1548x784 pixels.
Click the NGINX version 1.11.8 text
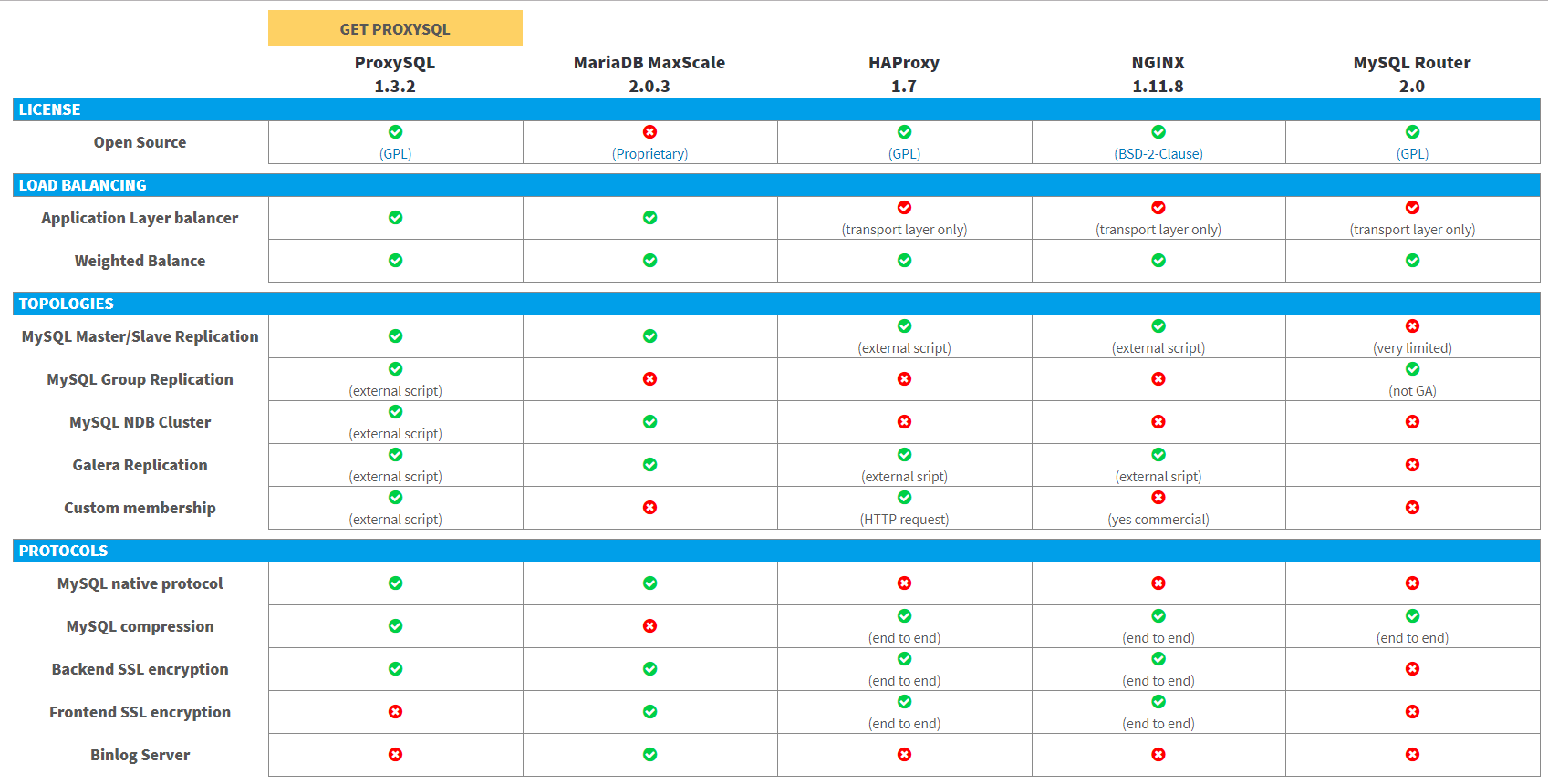point(1158,87)
